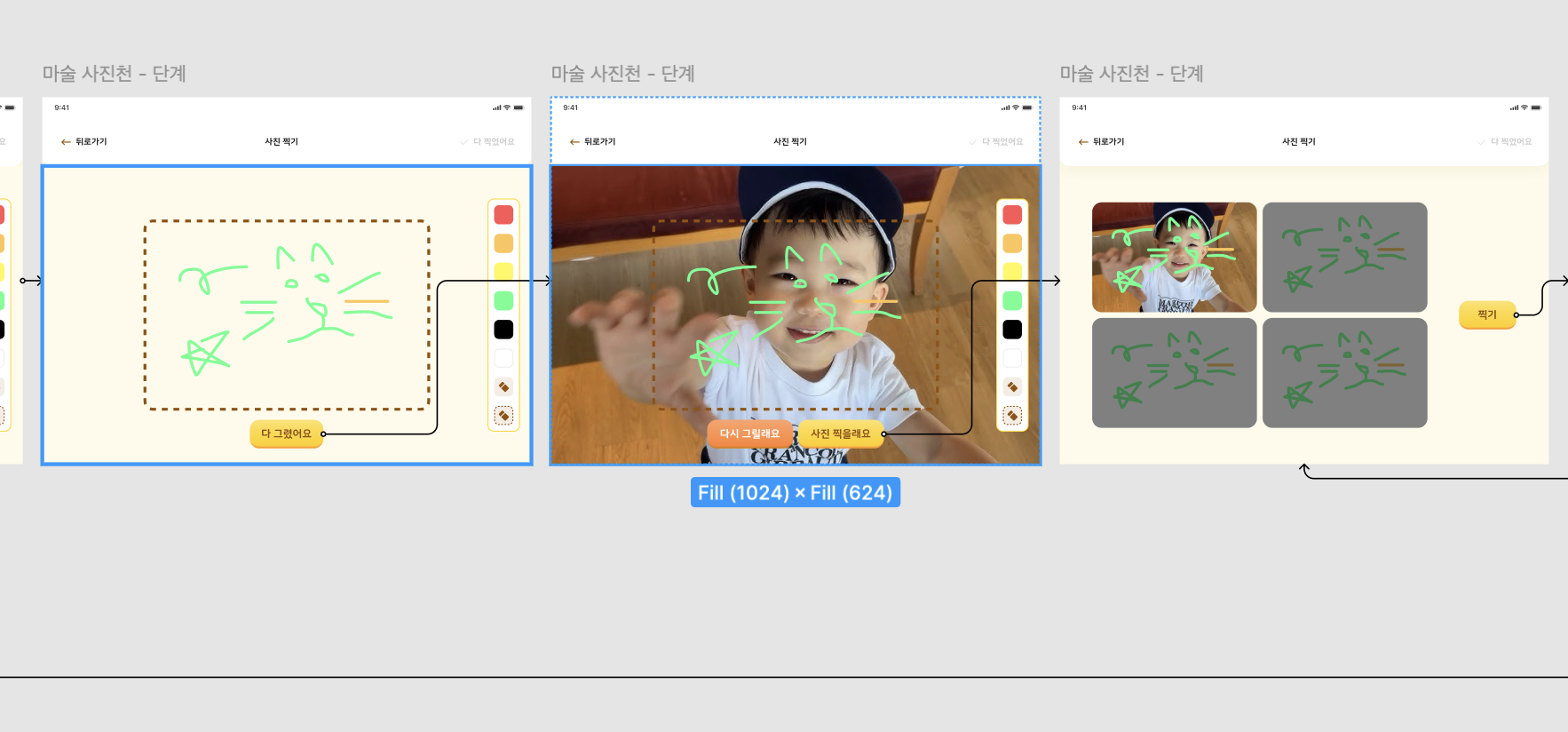The image size is (1568, 732).
Task: Click the eraser icon in the camera photo frame
Action: (1012, 386)
